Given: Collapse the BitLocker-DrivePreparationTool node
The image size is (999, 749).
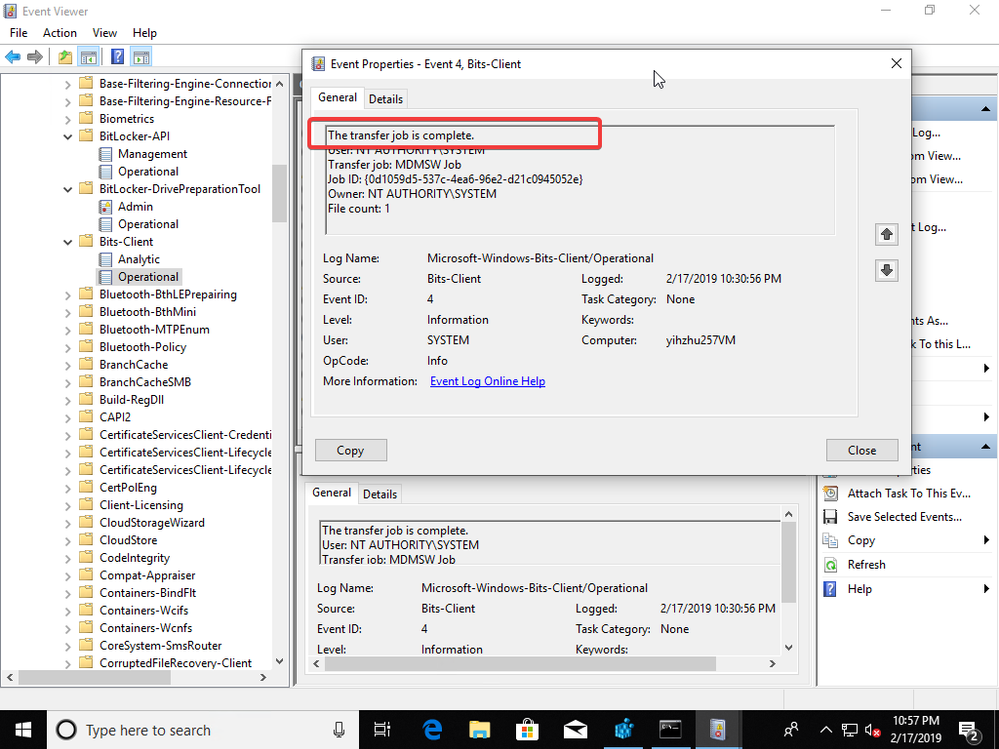Looking at the screenshot, I should (68, 189).
